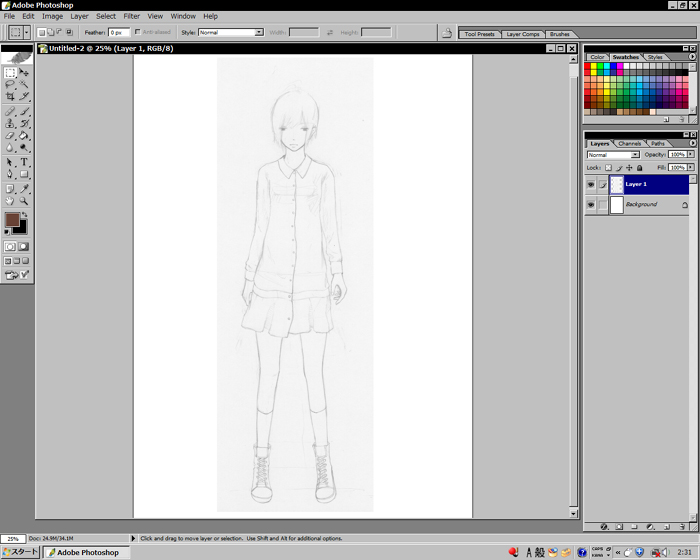Open the marquee Style dropdown
The height and width of the screenshot is (560, 700).
coord(259,32)
